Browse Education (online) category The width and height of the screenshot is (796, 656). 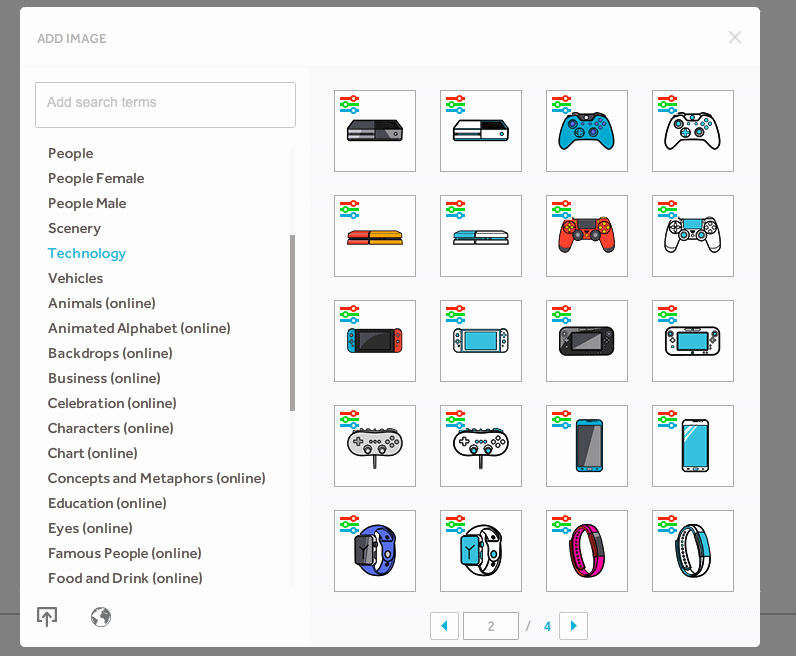coord(107,503)
